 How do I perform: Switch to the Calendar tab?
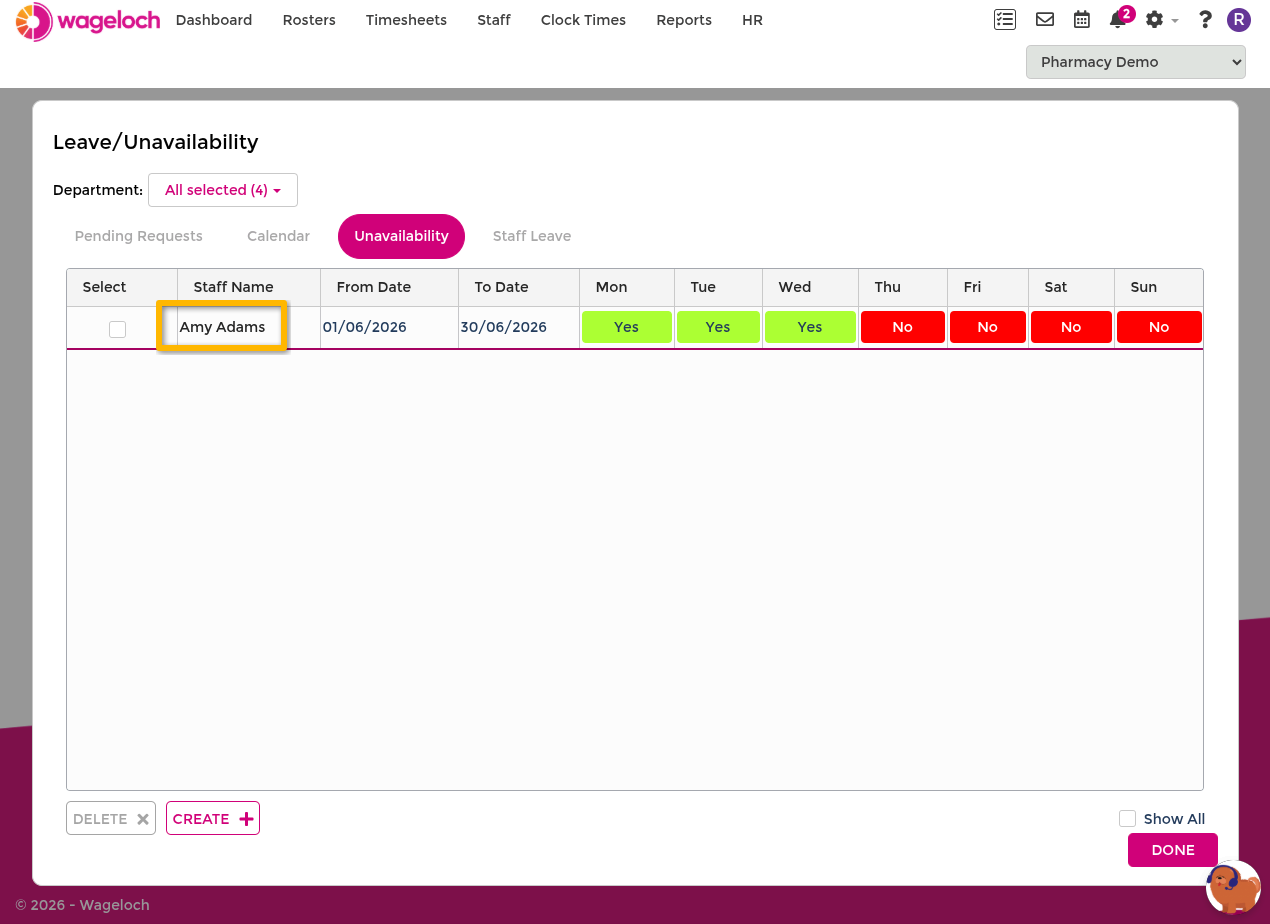click(x=279, y=236)
